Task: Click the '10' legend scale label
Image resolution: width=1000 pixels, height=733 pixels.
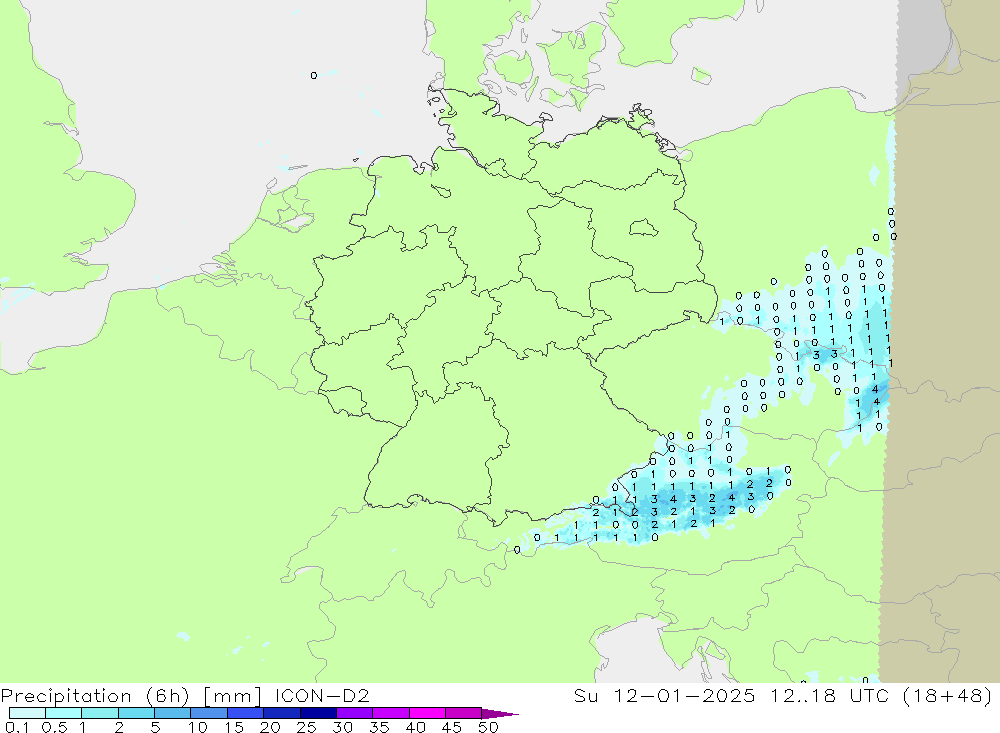Action: pos(198,727)
